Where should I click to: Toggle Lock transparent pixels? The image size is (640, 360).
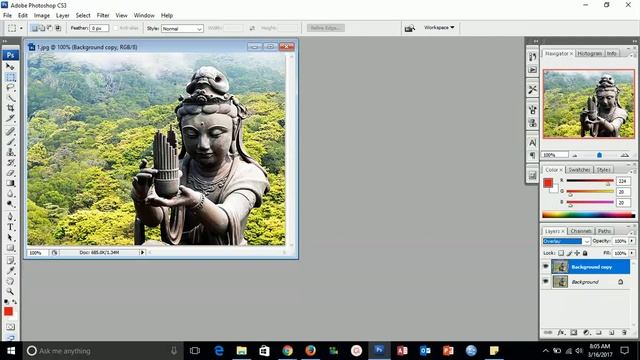point(561,253)
